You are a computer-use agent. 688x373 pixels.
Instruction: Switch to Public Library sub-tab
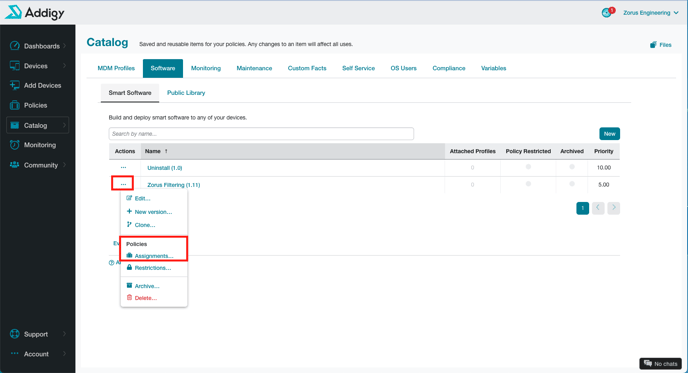click(x=186, y=93)
